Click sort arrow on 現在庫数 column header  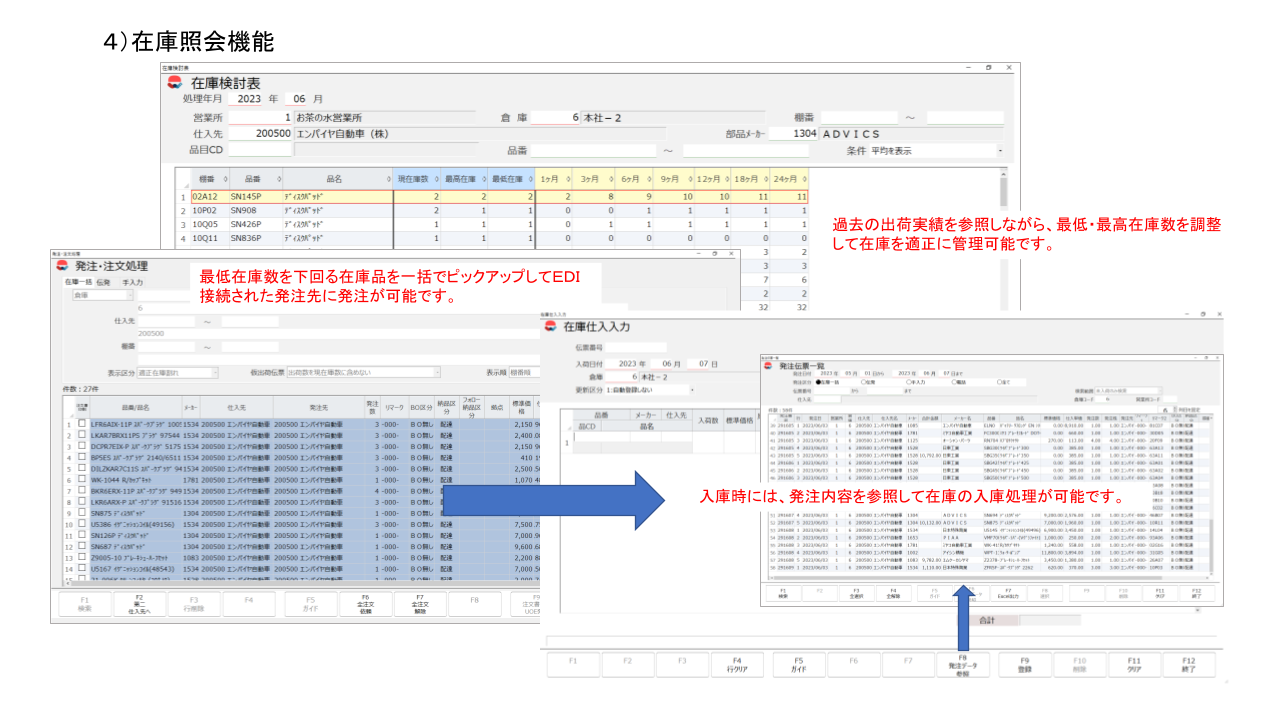[x=438, y=179]
